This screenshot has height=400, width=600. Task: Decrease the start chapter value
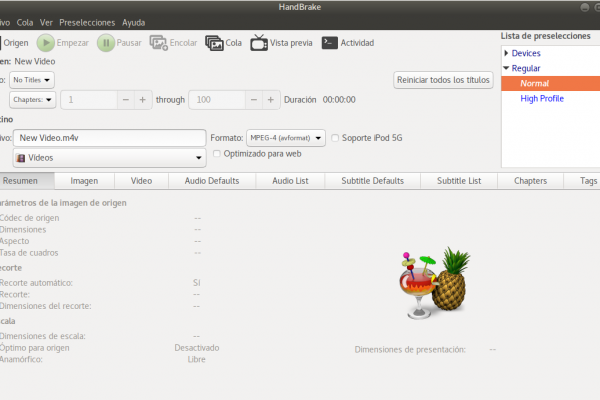[x=126, y=100]
